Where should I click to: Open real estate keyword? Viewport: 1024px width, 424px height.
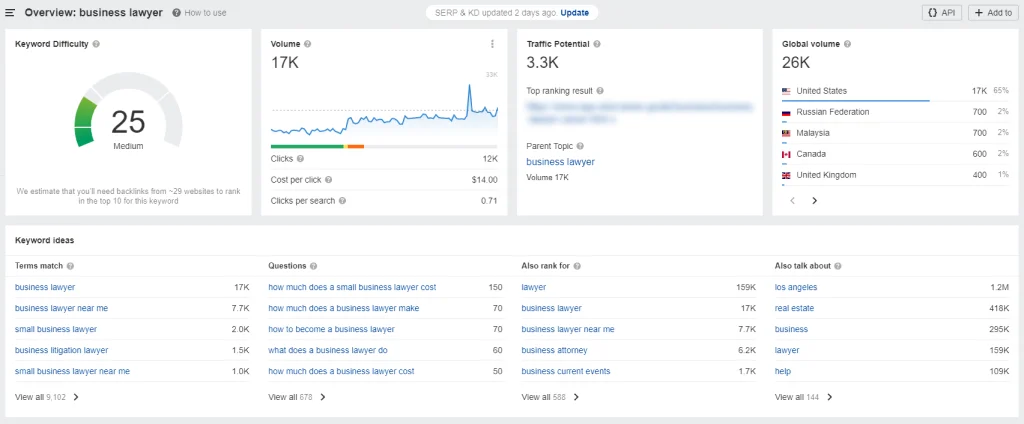[794, 308]
